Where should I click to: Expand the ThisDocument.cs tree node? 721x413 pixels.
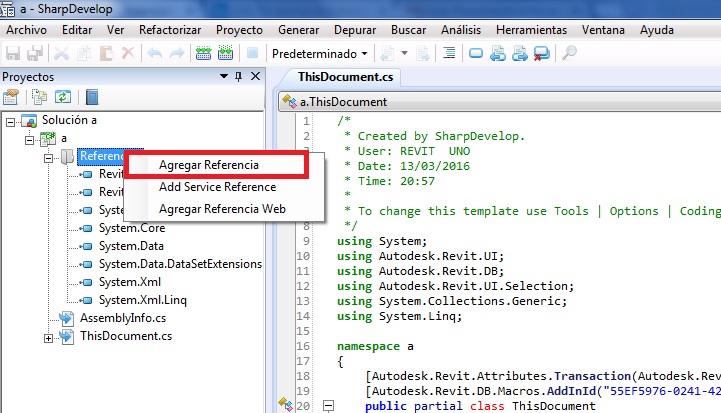[x=49, y=338]
